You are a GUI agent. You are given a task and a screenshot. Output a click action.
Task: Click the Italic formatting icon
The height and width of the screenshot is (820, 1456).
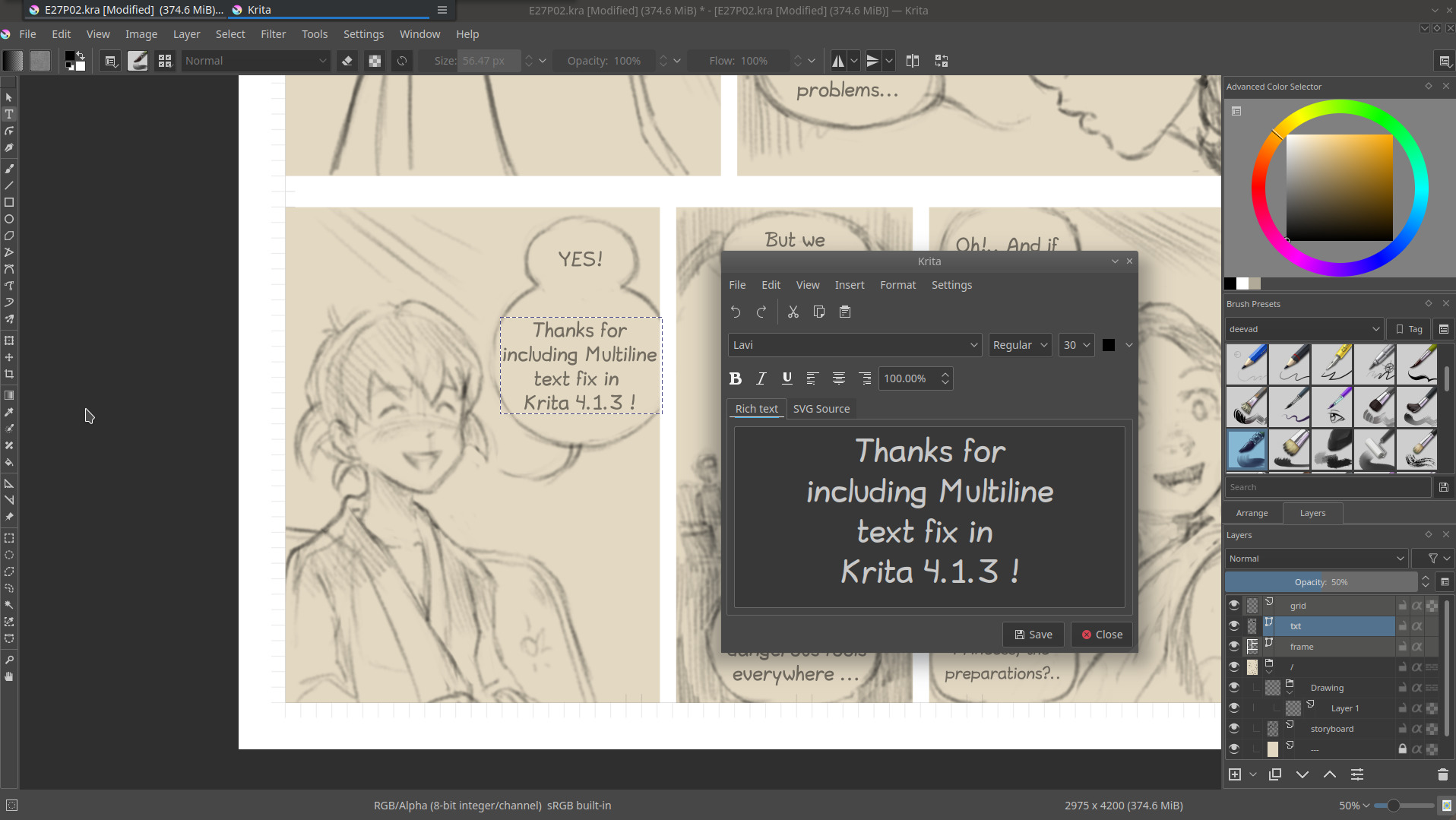point(761,378)
